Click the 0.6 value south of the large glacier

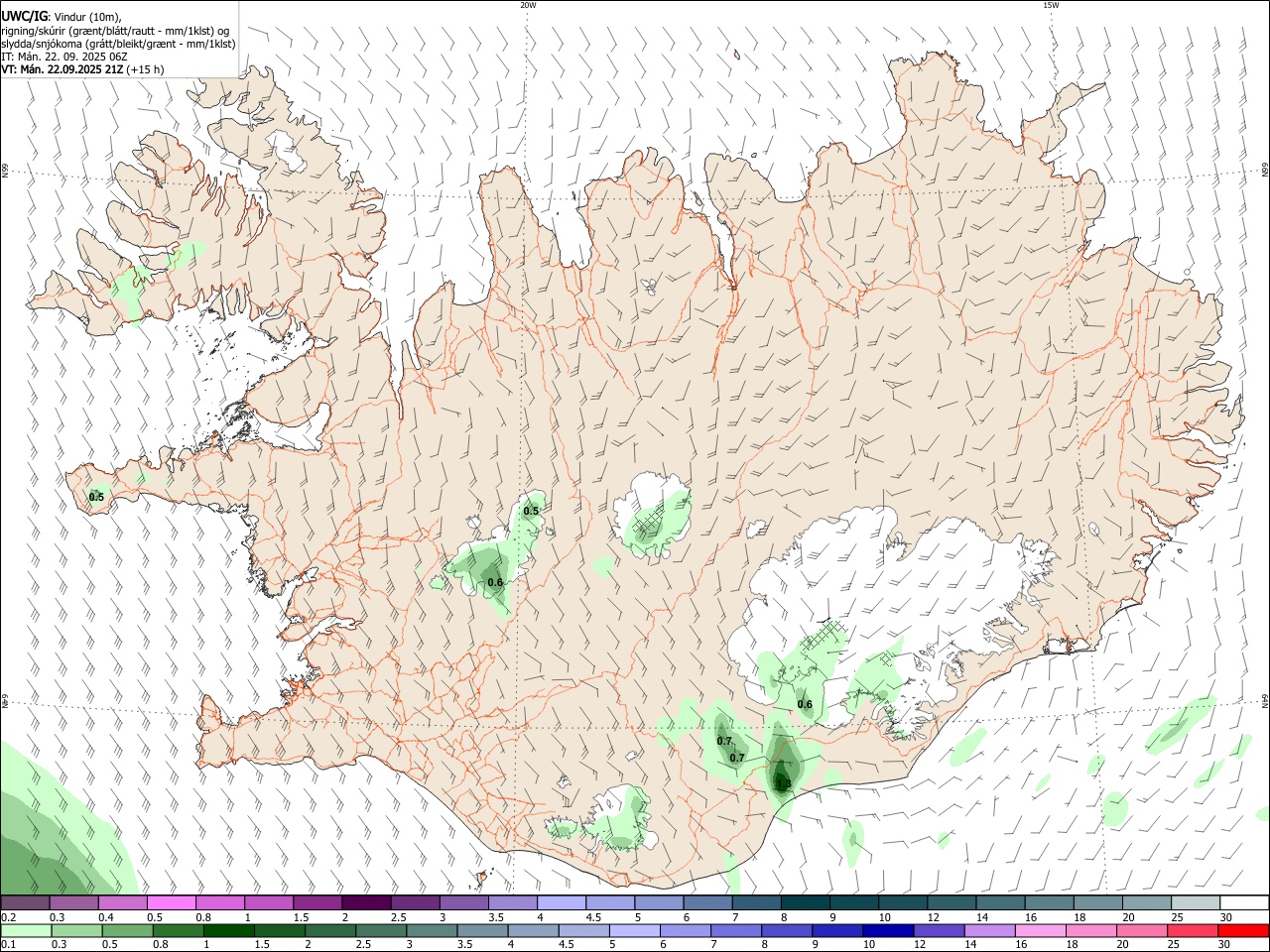805,705
